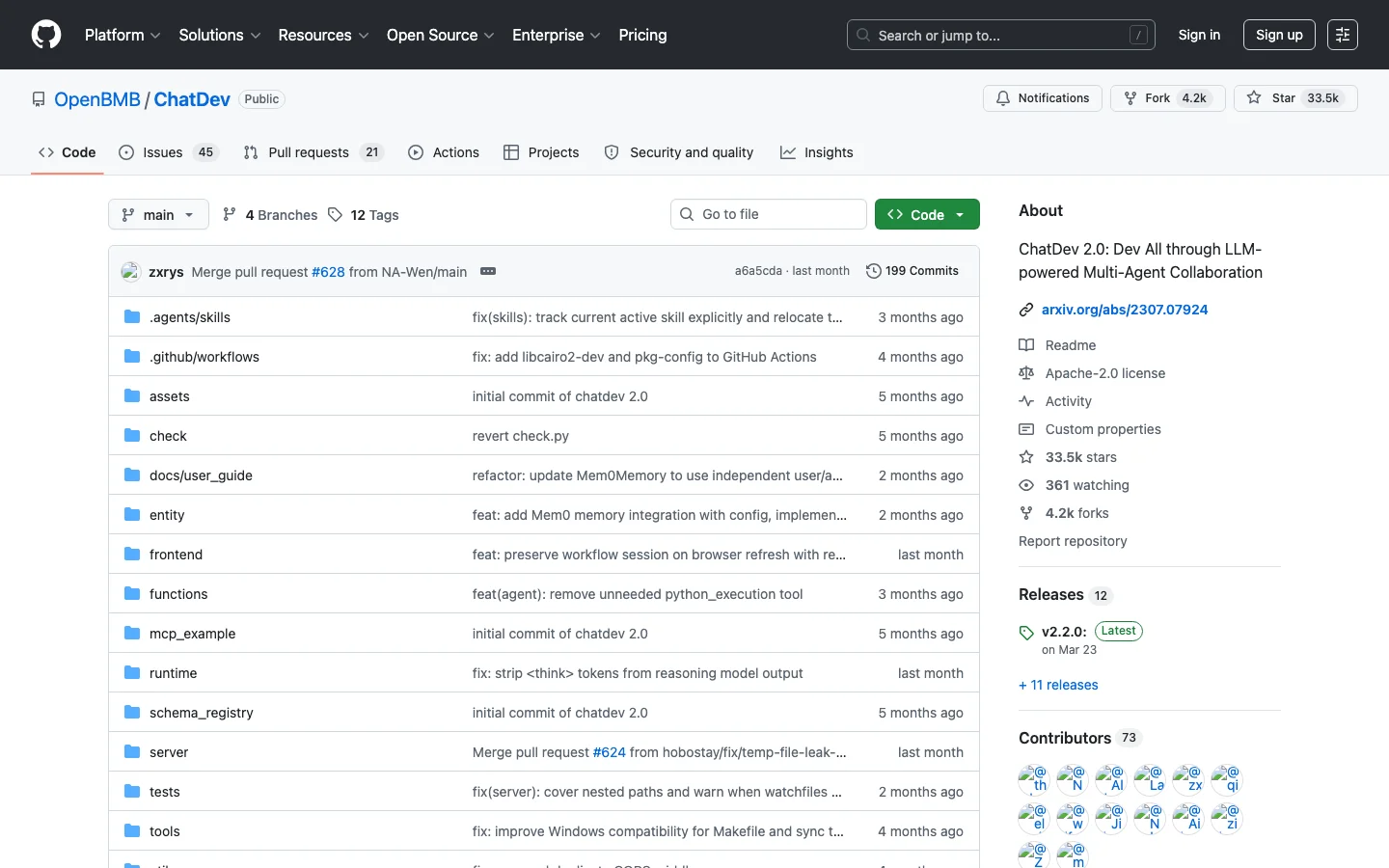Open the ChatDev repository name link
Screen dimensions: 1389x868
[192, 99]
